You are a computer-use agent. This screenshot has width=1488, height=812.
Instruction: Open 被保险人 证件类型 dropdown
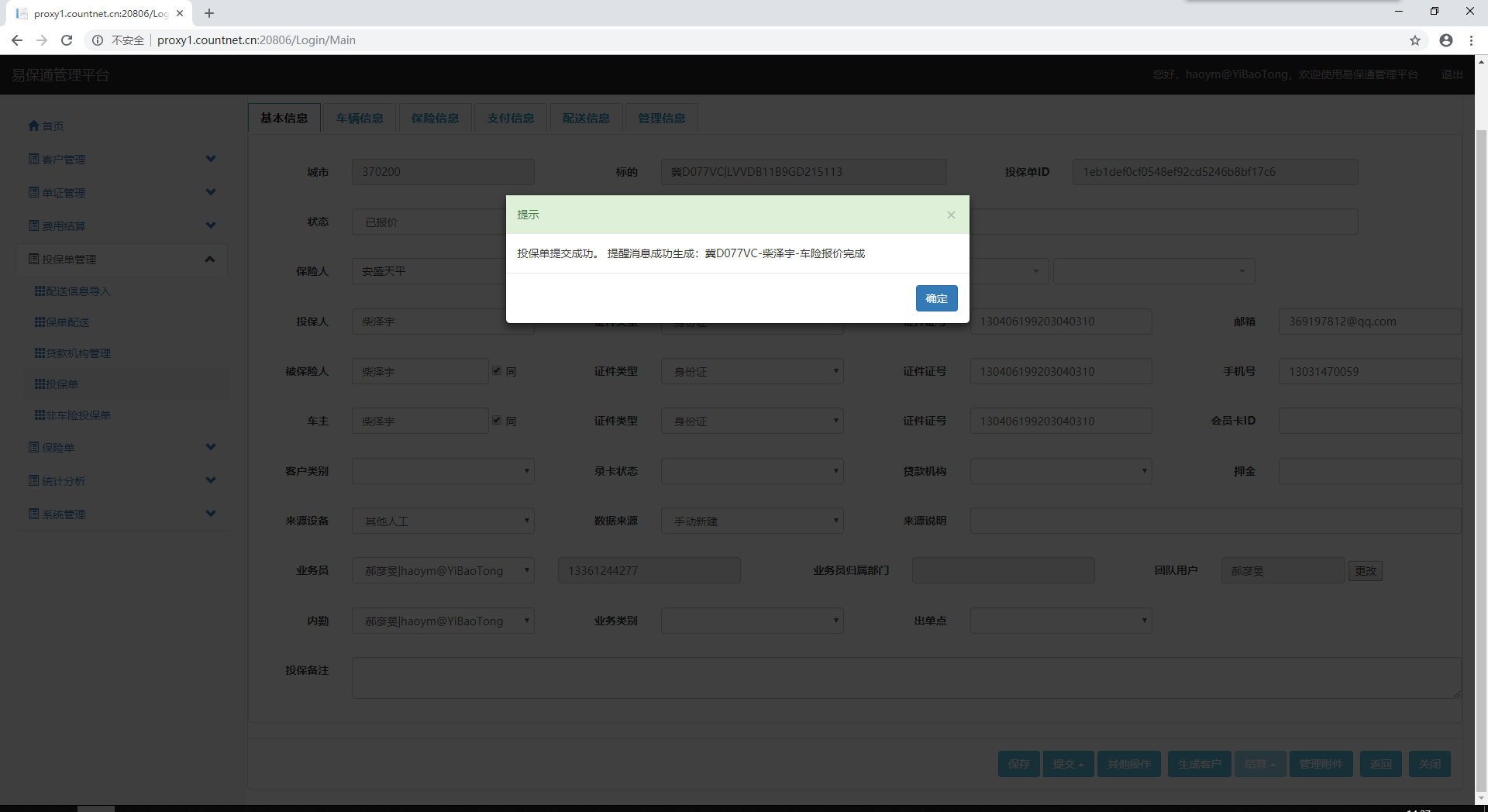(752, 371)
